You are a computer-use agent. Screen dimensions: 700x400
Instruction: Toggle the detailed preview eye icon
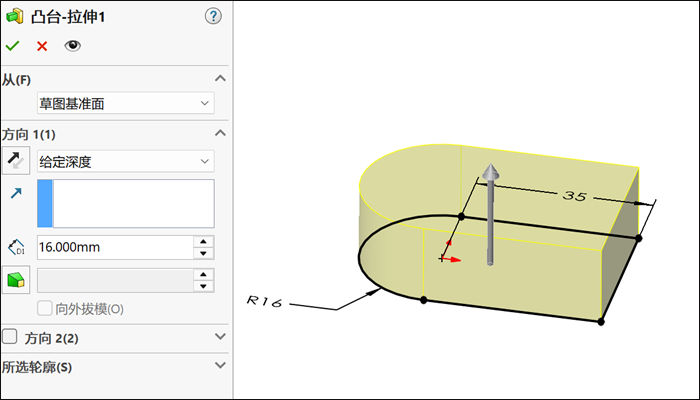tap(72, 46)
